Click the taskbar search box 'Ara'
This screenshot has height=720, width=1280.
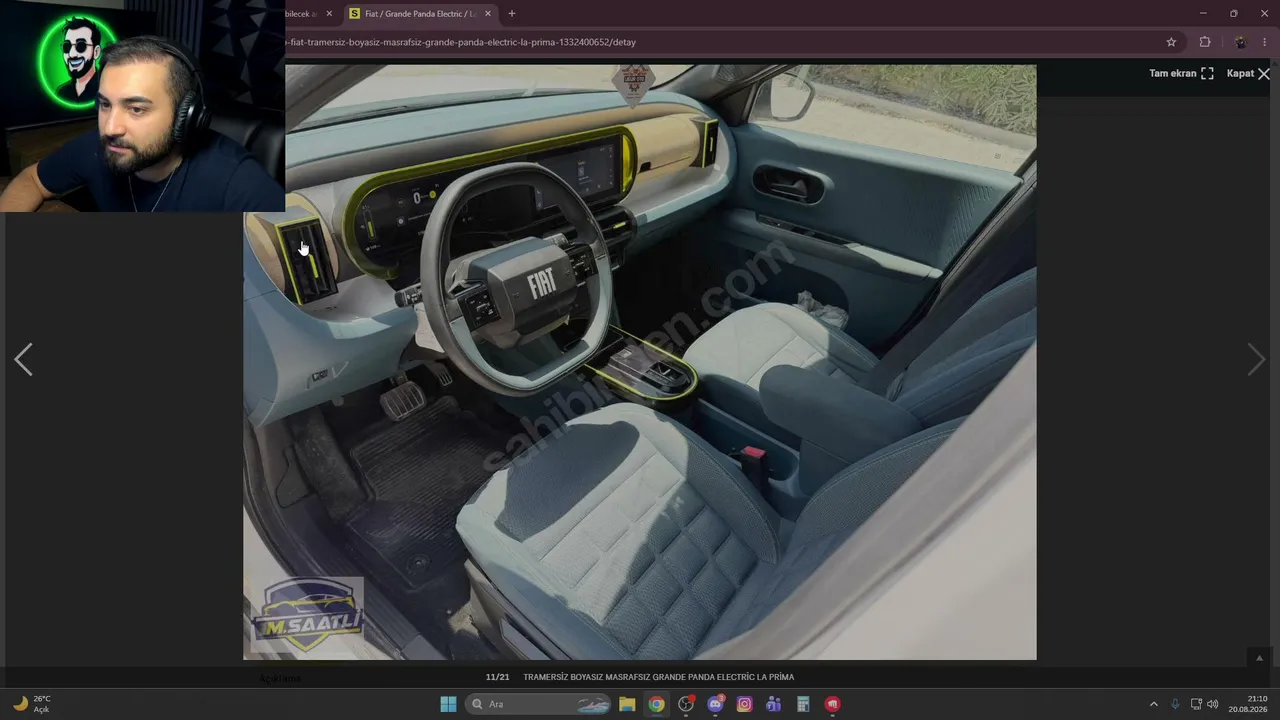539,704
